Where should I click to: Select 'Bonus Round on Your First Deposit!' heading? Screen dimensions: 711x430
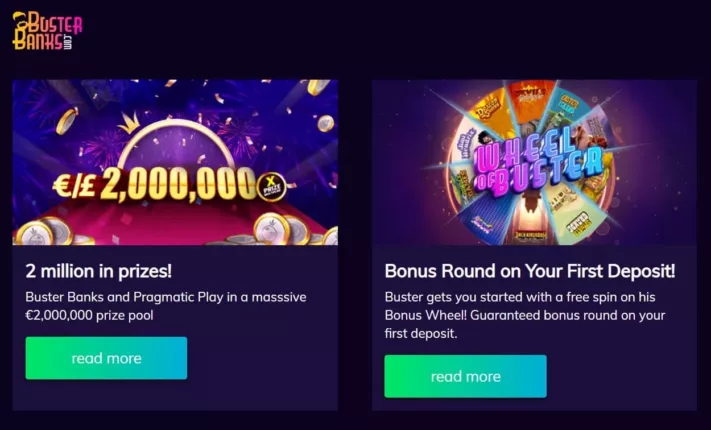pyautogui.click(x=530, y=271)
